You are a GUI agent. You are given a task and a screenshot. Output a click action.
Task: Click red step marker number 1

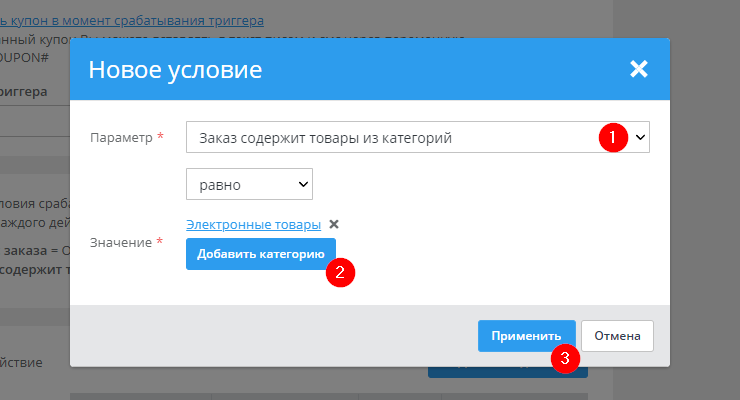click(x=612, y=137)
